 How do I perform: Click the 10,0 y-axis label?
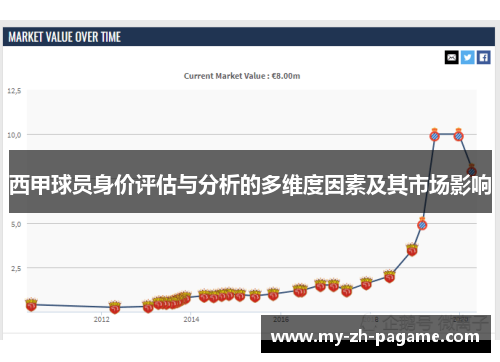(14, 135)
